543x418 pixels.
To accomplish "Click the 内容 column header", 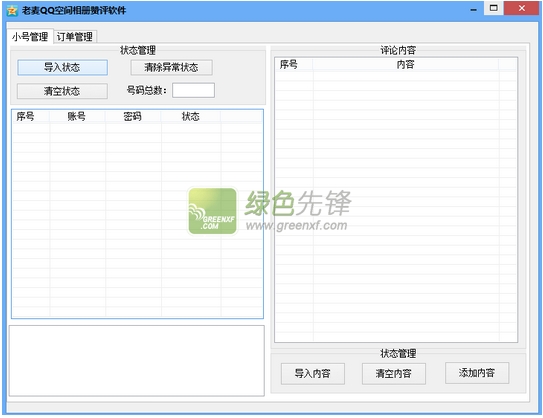I will click(406, 64).
